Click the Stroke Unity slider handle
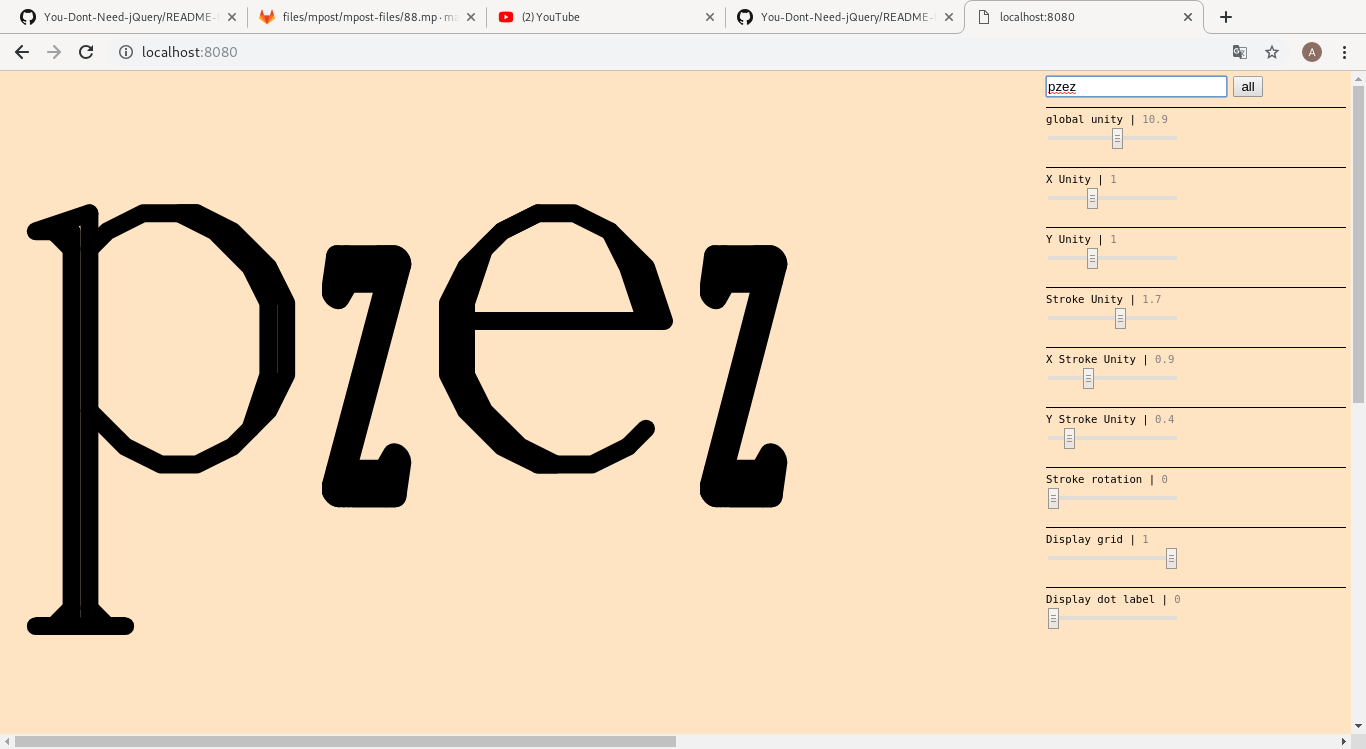The image size is (1366, 749). coord(1120,319)
